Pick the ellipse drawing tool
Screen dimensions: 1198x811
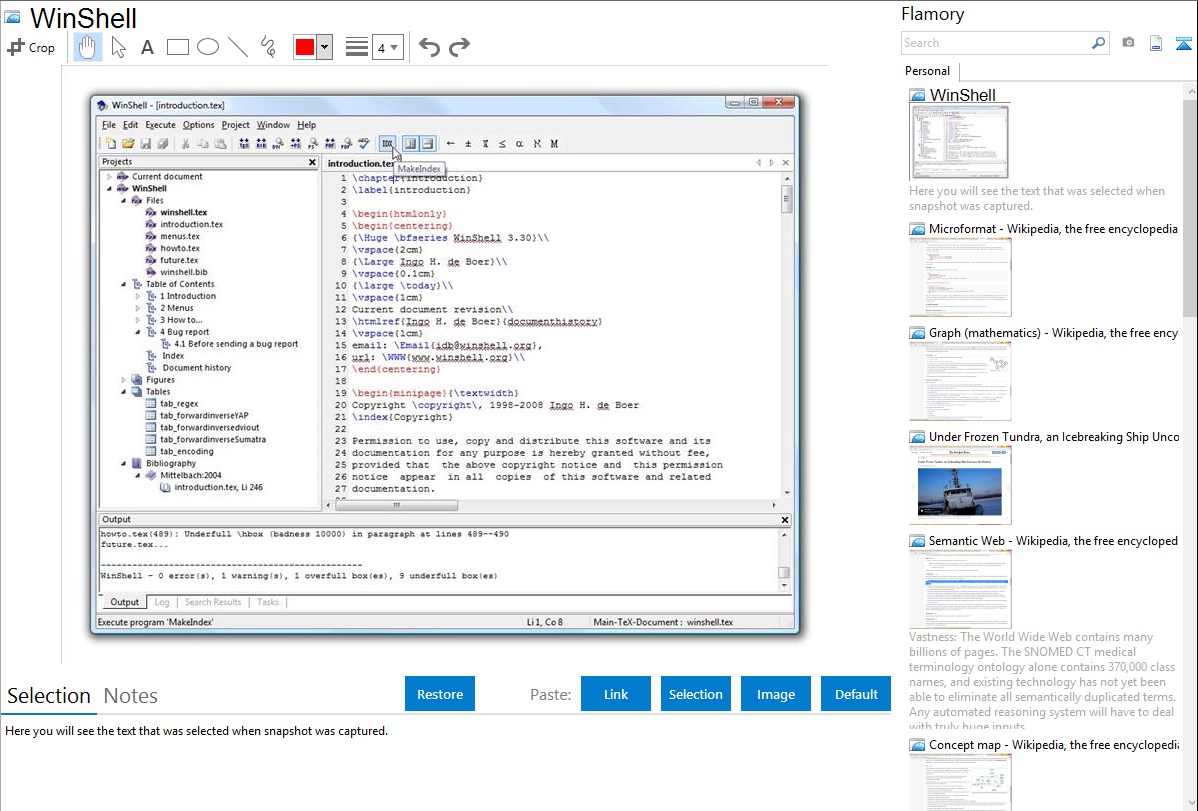tap(208, 47)
